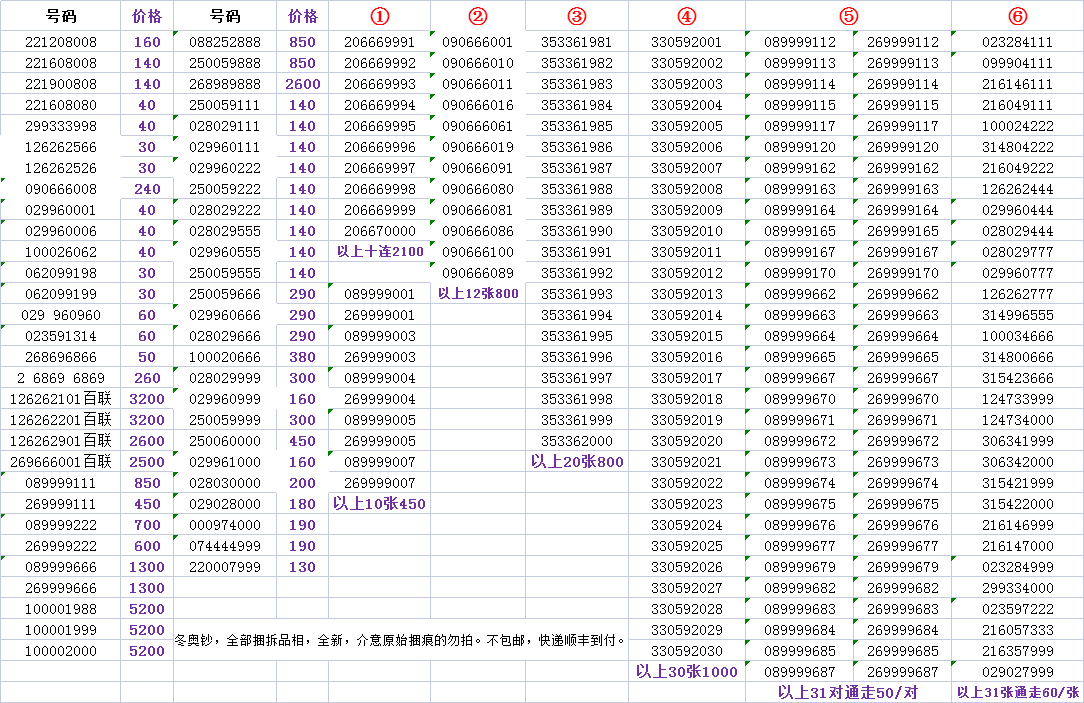Select price cell 2600 beside 268989888

303,84
